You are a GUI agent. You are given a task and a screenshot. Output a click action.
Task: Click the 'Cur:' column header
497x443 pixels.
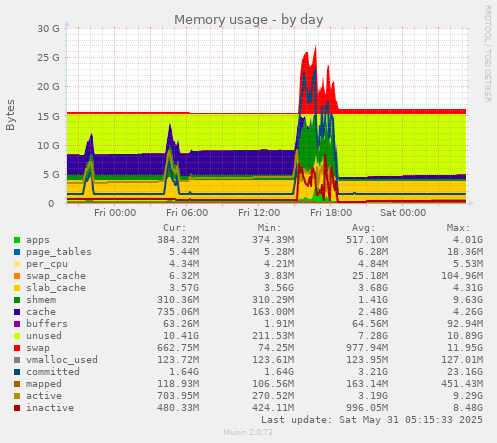[175, 228]
